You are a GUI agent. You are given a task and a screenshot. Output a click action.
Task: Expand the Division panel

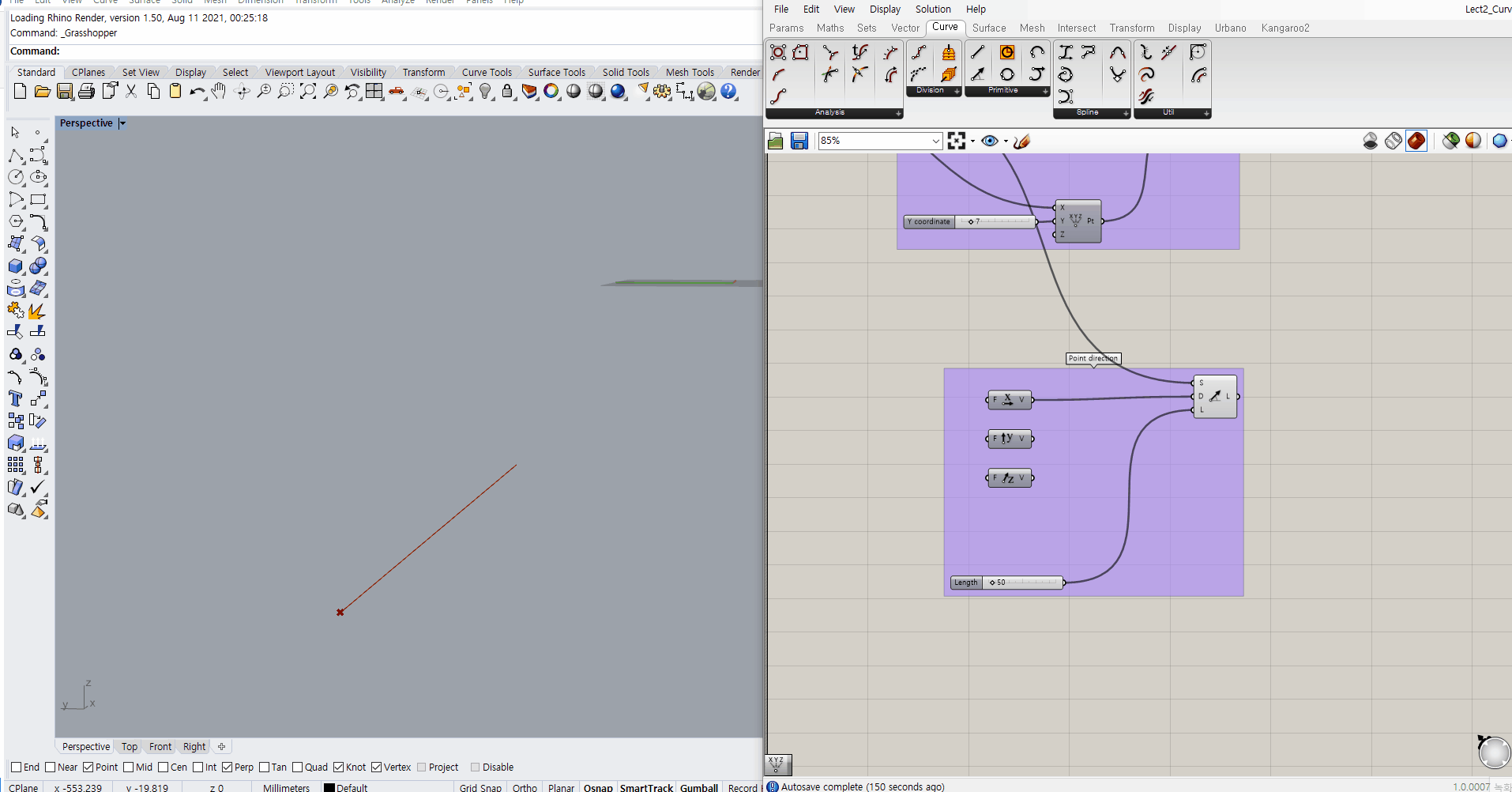click(x=957, y=91)
